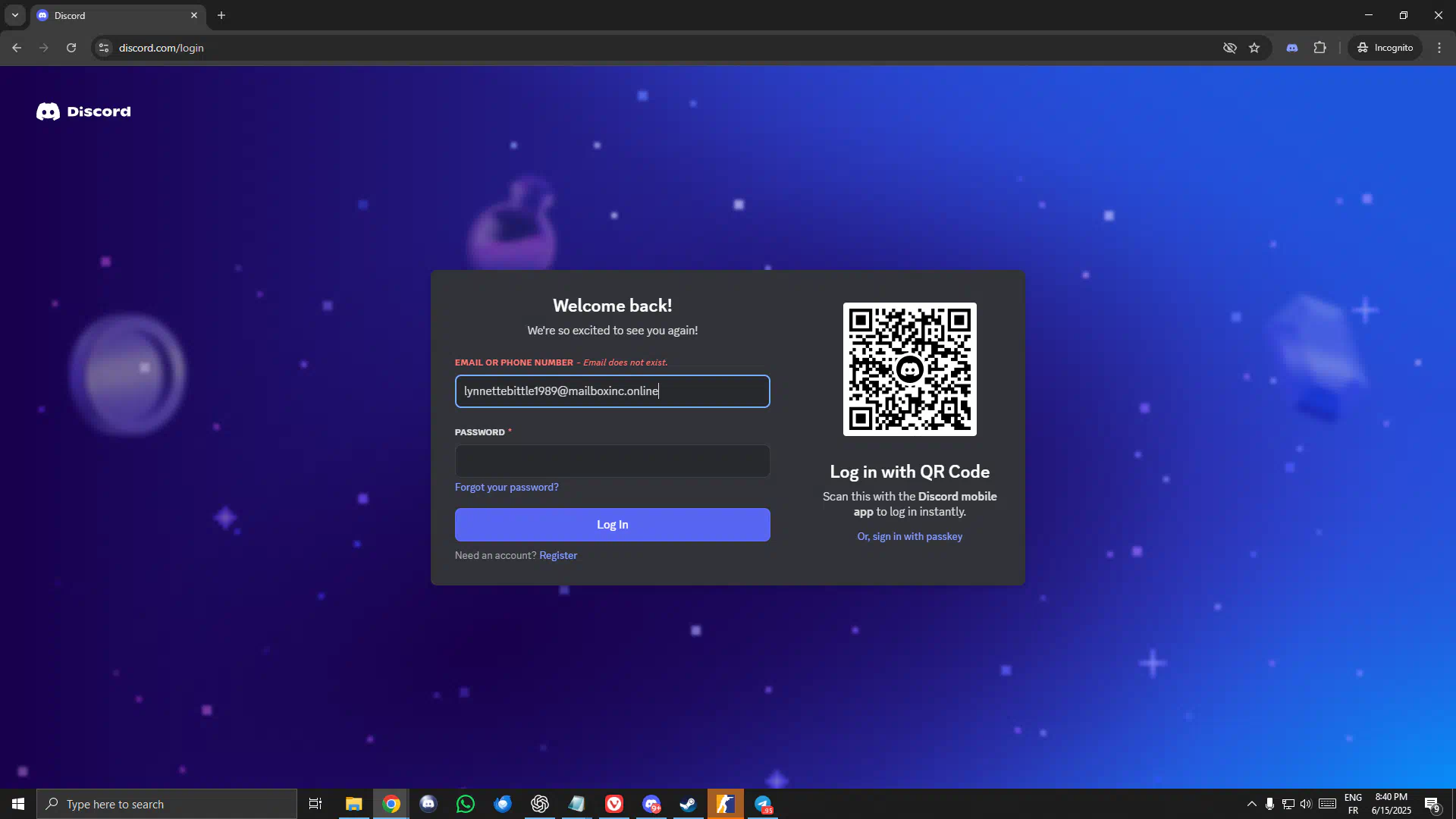Open Extensions puzzle icon
Screen dimensions: 1456x819
point(1320,48)
